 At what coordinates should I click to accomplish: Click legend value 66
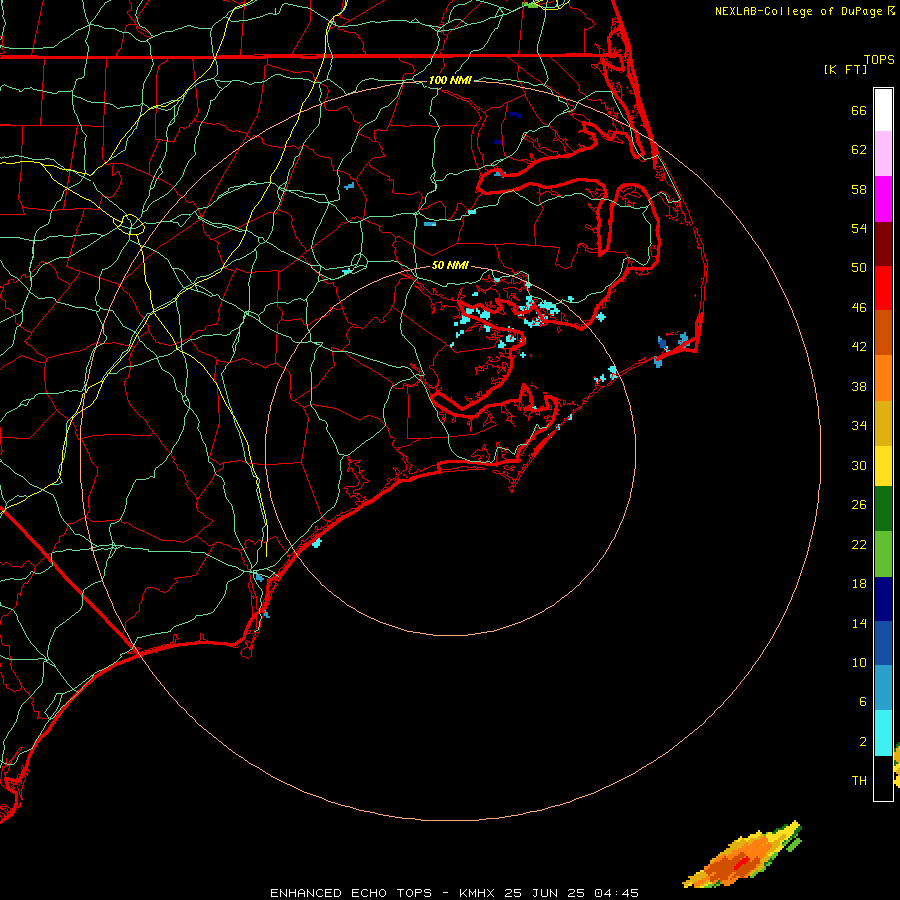tap(859, 110)
